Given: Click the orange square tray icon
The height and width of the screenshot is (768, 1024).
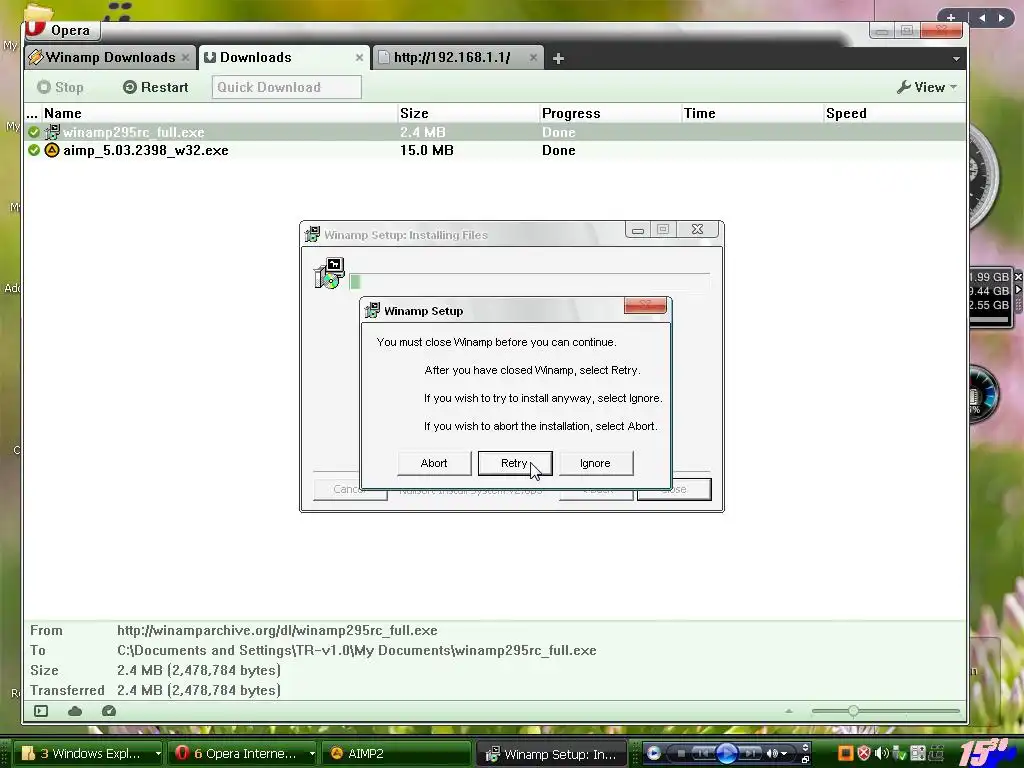Looking at the screenshot, I should 846,753.
